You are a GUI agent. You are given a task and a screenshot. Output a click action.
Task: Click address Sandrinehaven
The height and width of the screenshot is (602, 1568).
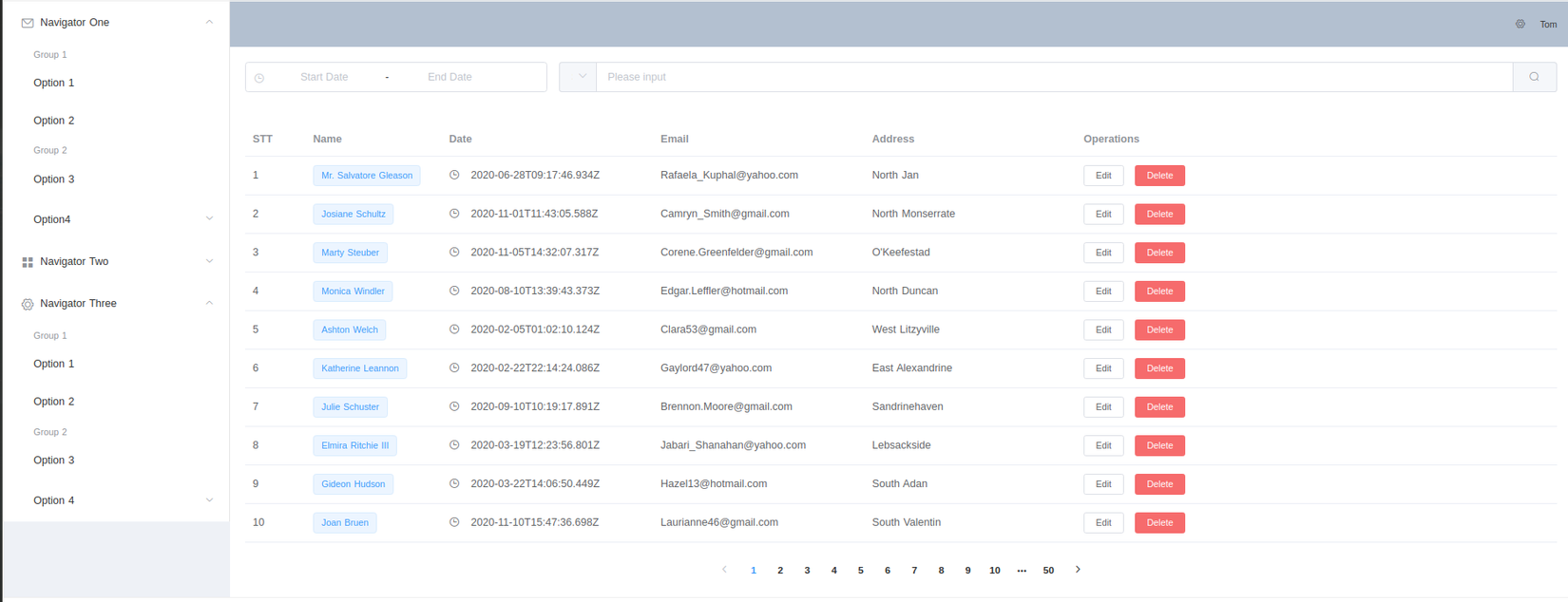[908, 406]
